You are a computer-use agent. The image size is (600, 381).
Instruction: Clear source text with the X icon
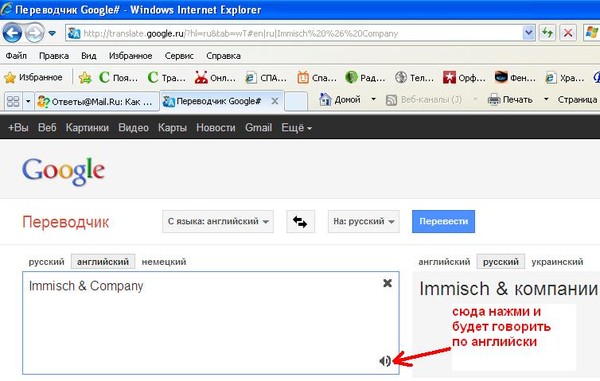tap(387, 283)
